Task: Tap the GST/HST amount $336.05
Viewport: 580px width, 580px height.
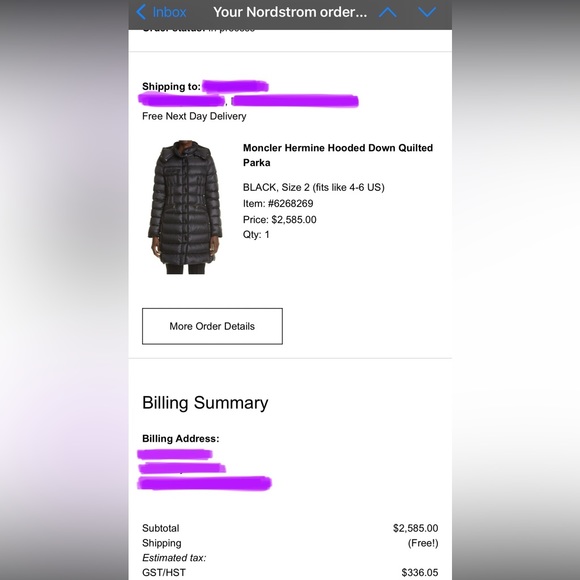Action: coord(420,573)
